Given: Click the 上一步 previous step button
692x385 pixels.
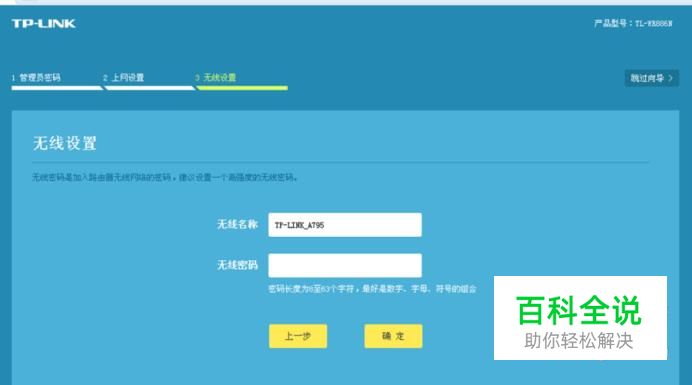Looking at the screenshot, I should tap(298, 336).
